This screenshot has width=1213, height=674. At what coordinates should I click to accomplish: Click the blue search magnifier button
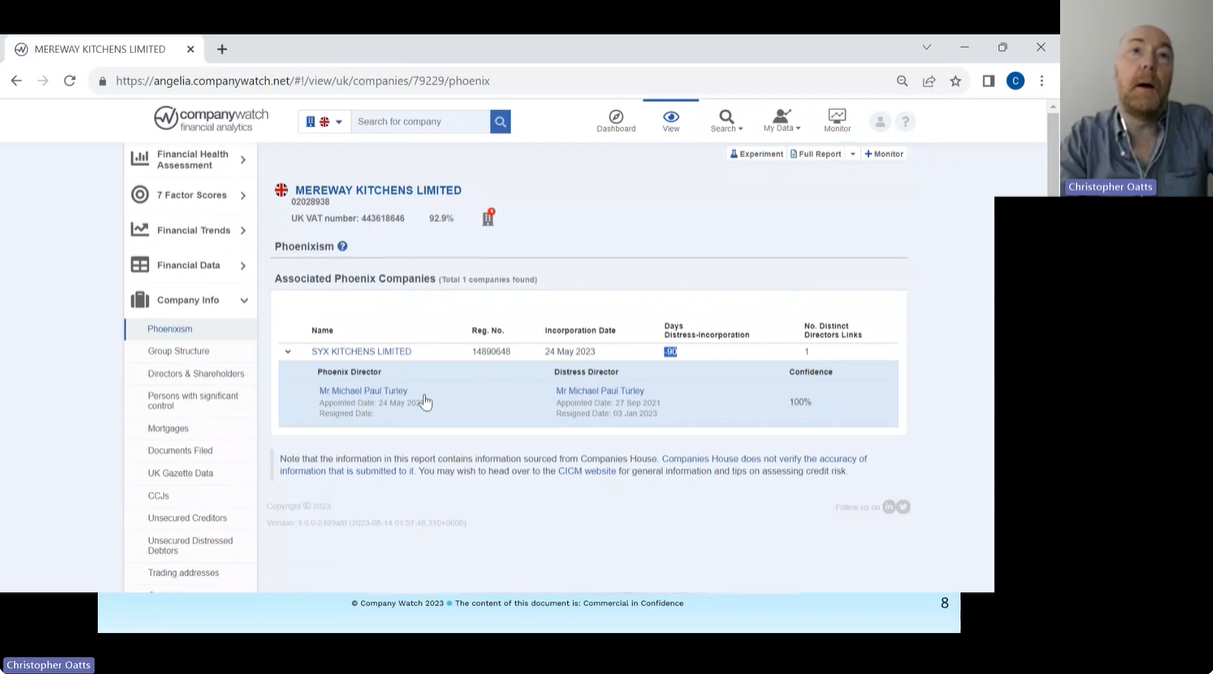click(x=500, y=122)
